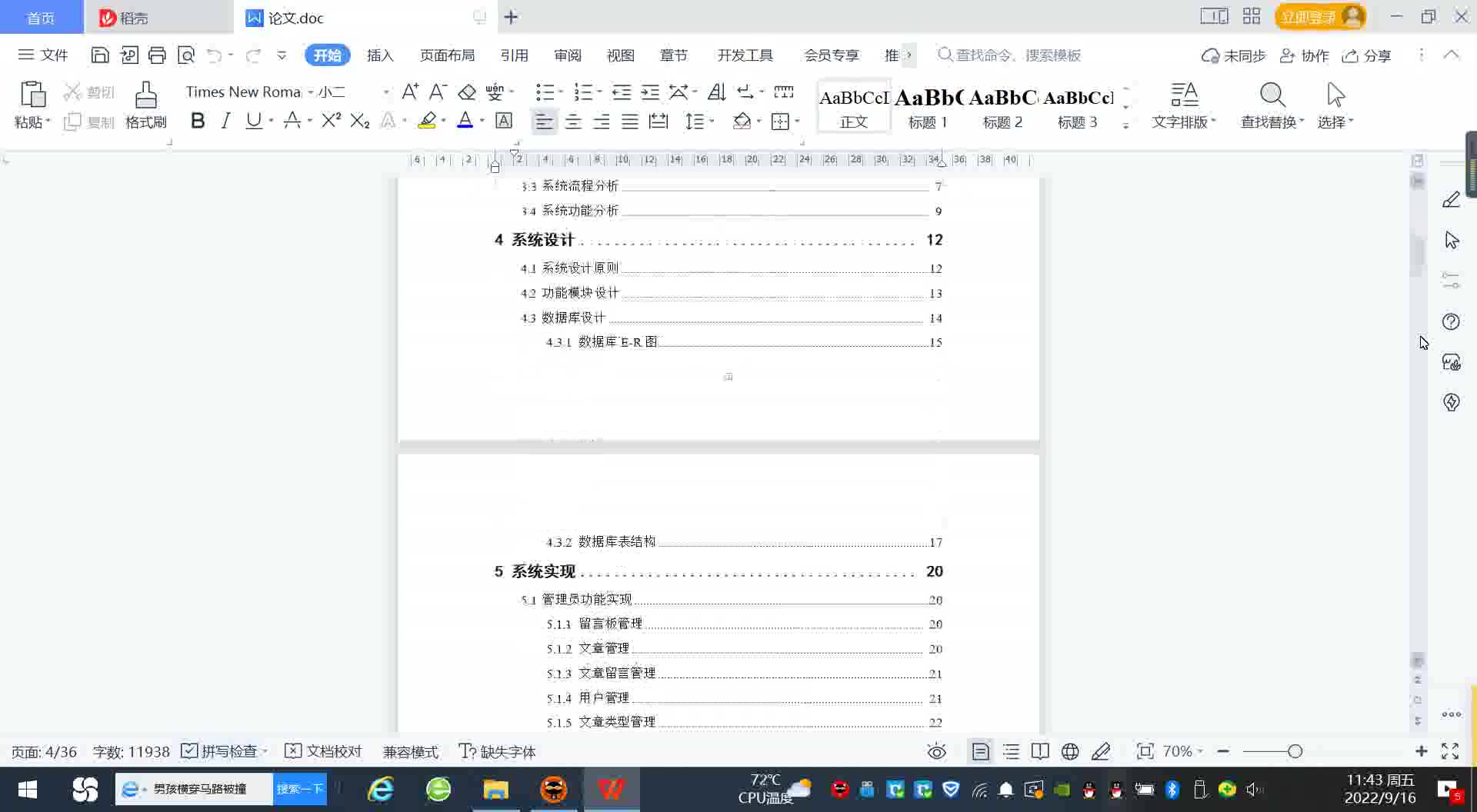1477x812 pixels.
Task: Click the character border A icon
Action: click(x=504, y=121)
